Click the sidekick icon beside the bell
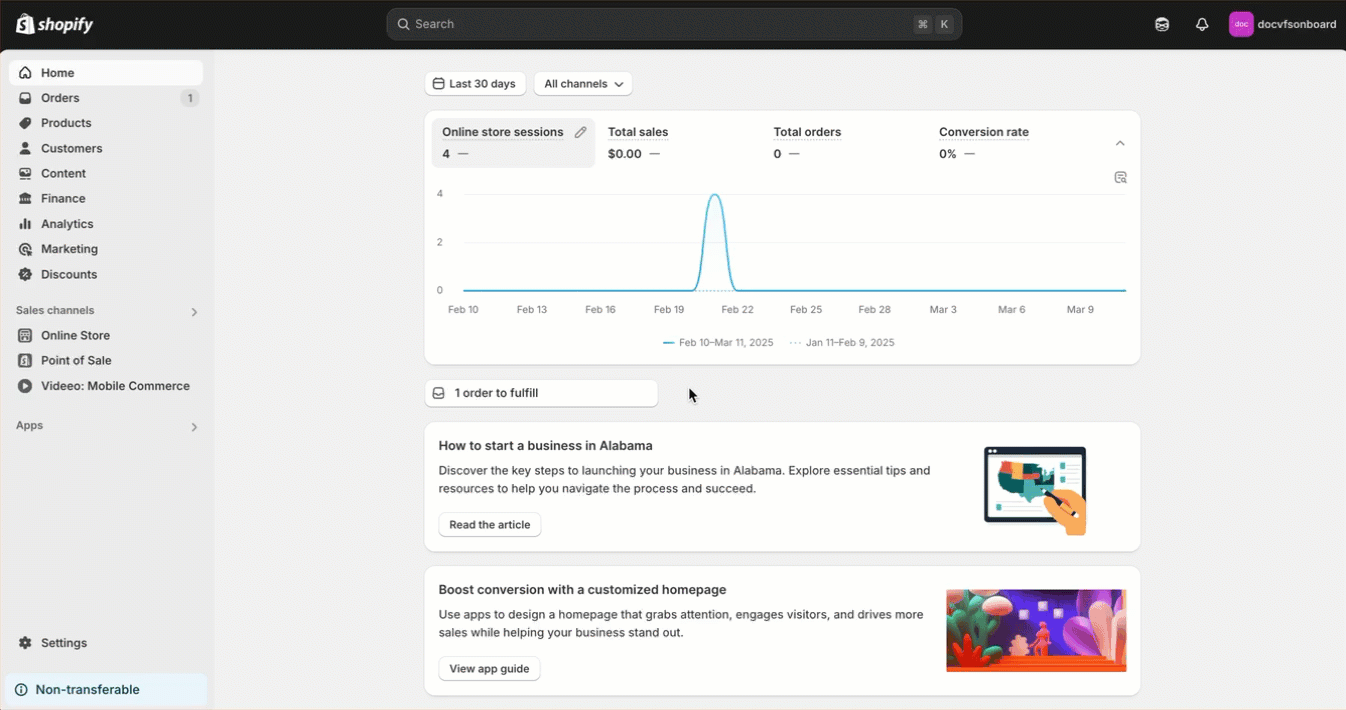This screenshot has width=1346, height=710. [x=1162, y=25]
